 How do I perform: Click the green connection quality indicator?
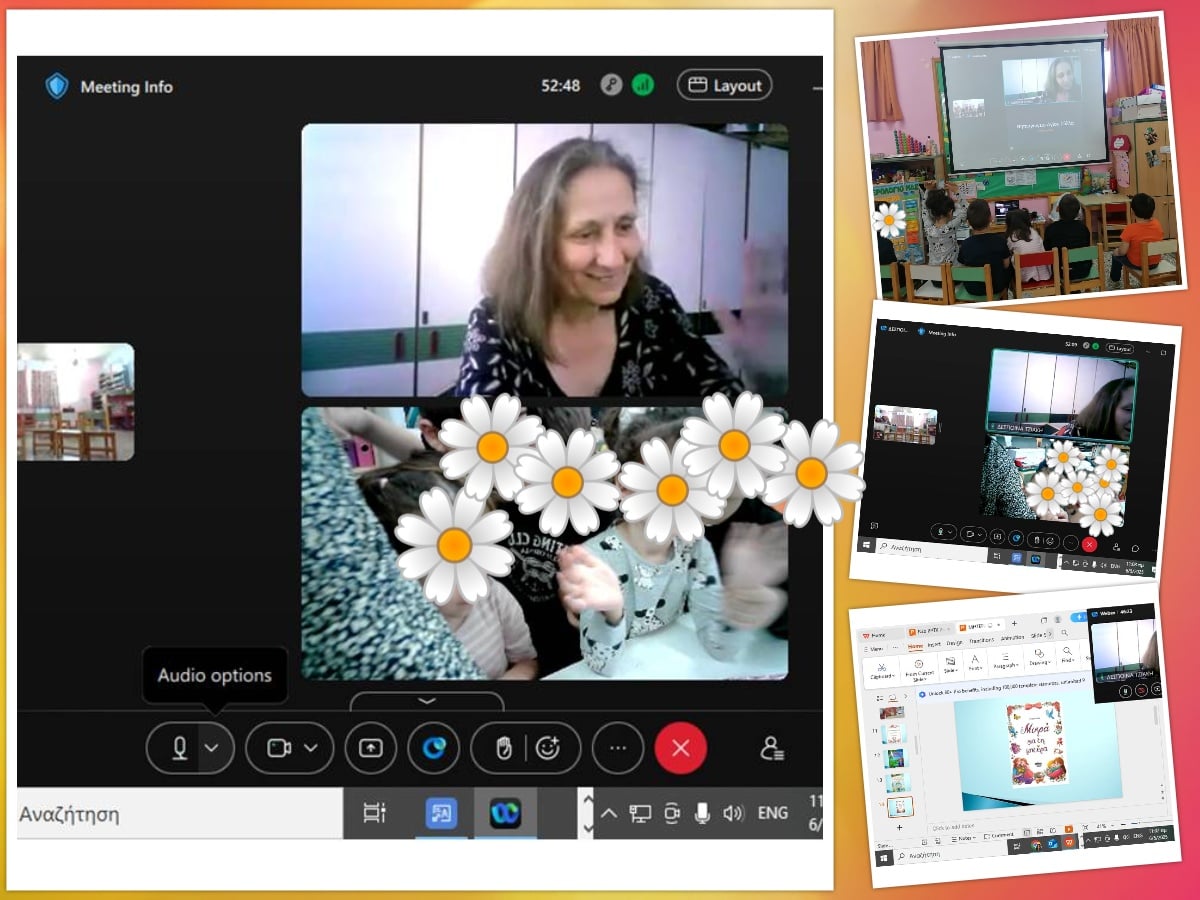pos(643,85)
